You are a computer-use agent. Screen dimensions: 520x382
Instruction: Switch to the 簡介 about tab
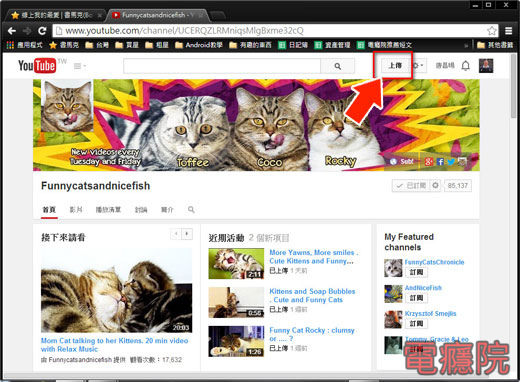[x=167, y=210]
